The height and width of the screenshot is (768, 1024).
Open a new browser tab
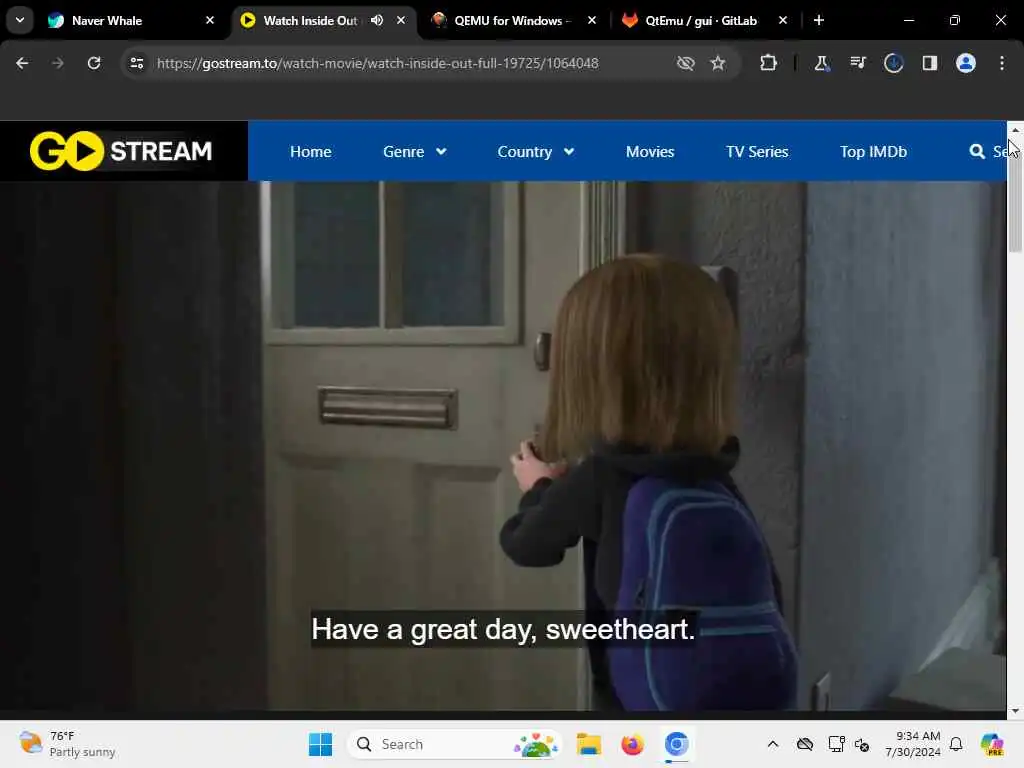tap(819, 20)
